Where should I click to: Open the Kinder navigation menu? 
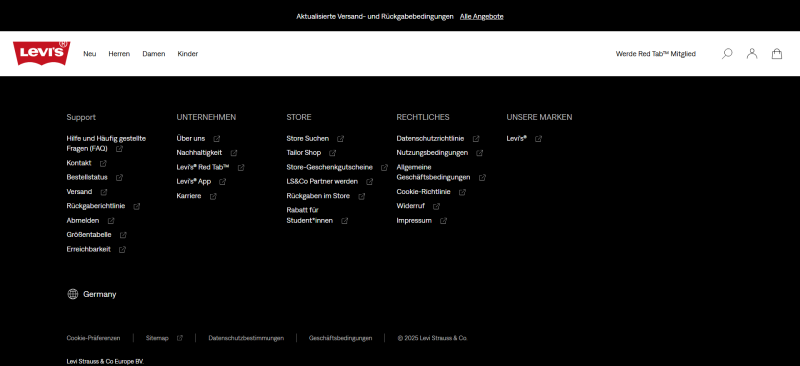(x=188, y=54)
